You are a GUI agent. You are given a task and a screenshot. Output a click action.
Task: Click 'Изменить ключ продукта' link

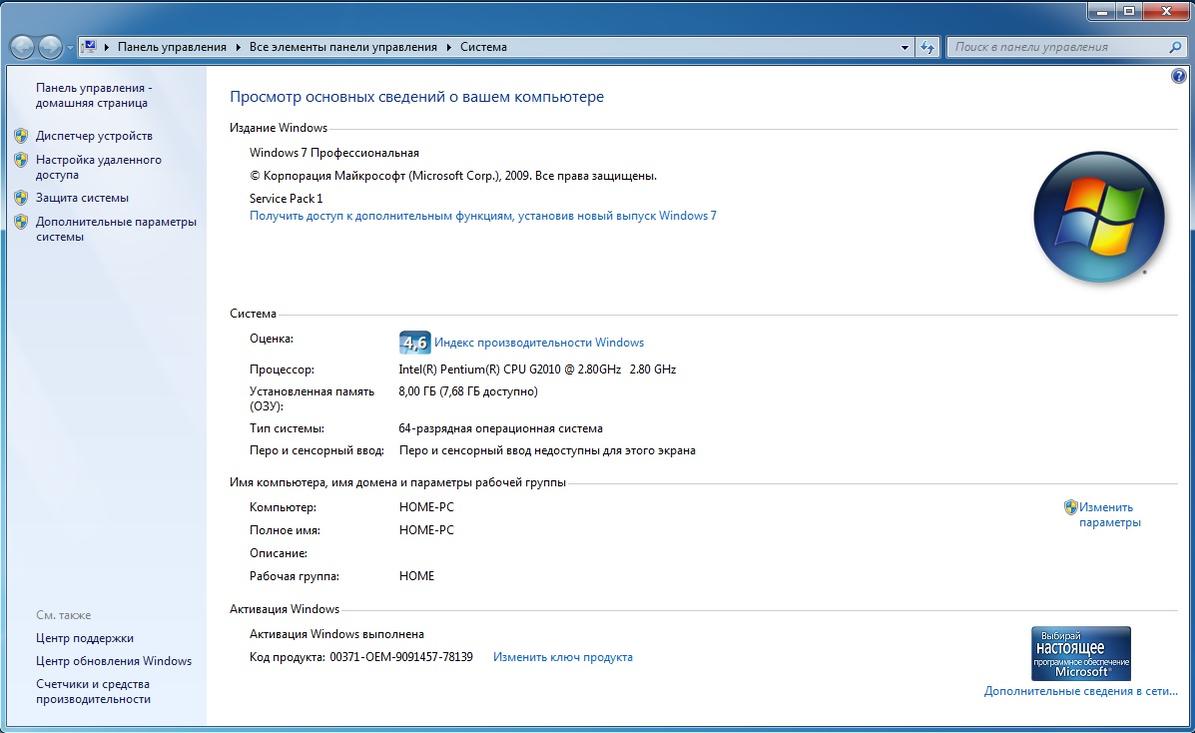coord(562,657)
